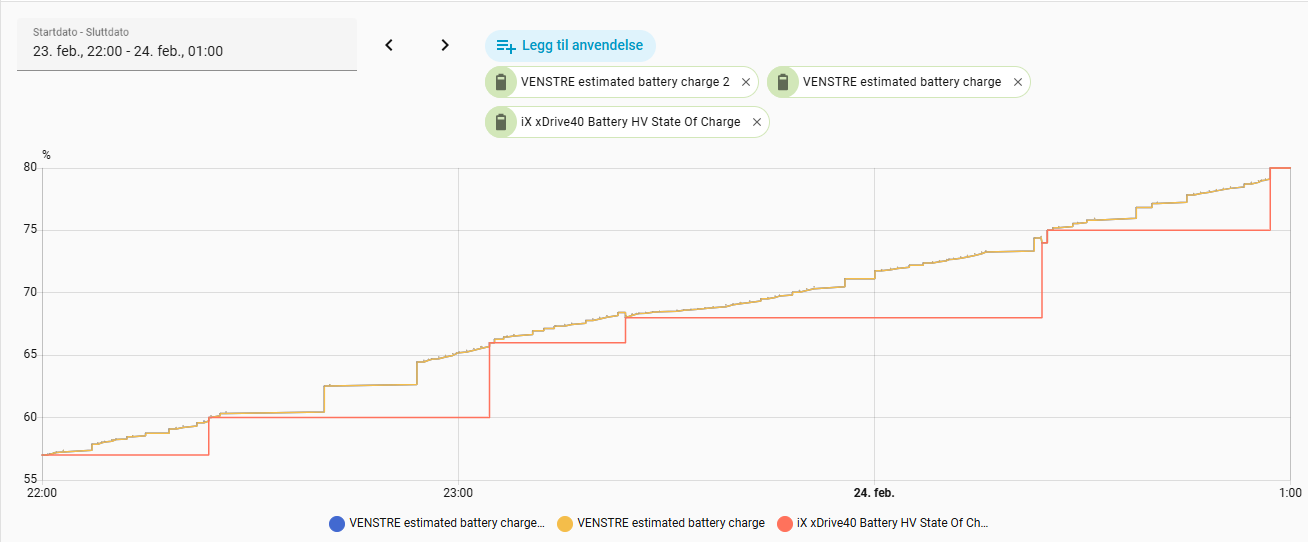Remove VENSTRE estimated battery charge chip
The height and width of the screenshot is (542, 1308).
pyautogui.click(x=1018, y=82)
